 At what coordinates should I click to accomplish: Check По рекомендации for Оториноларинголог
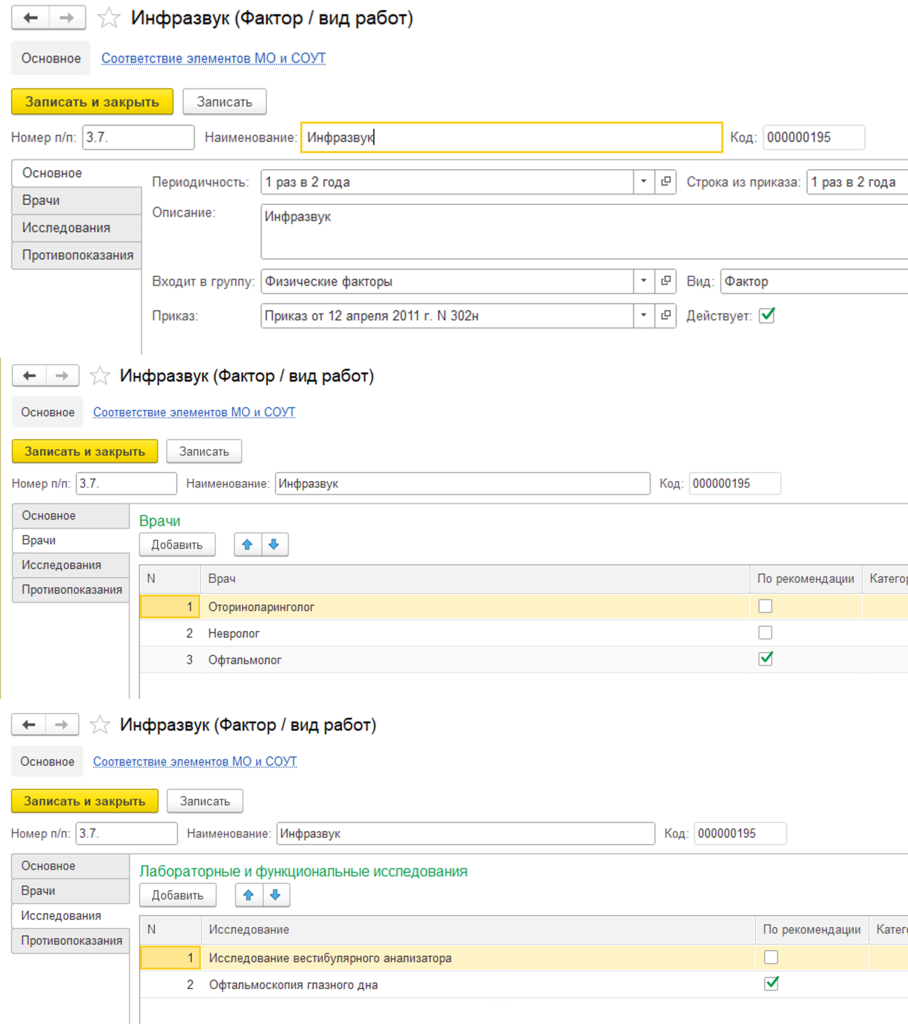pos(765,607)
